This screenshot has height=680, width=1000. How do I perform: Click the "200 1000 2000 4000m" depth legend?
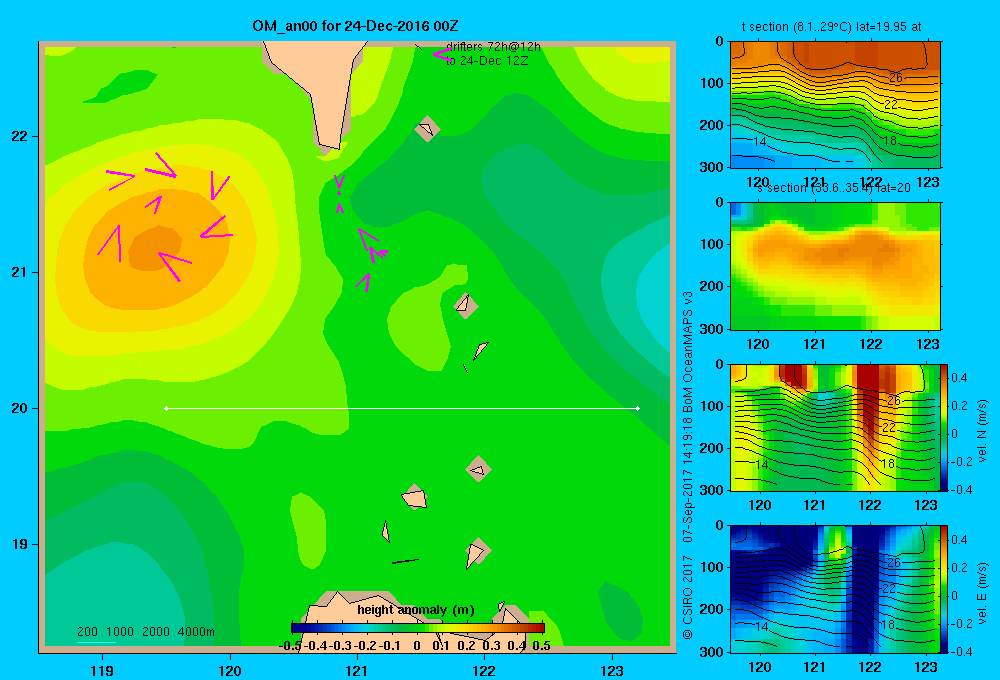click(145, 632)
